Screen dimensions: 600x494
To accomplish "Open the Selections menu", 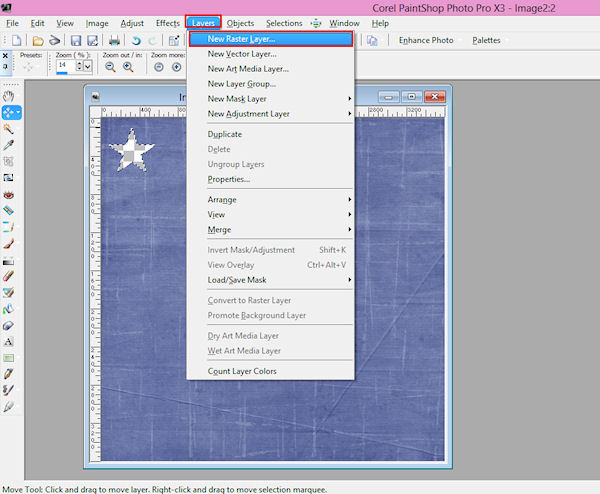I will coord(284,23).
